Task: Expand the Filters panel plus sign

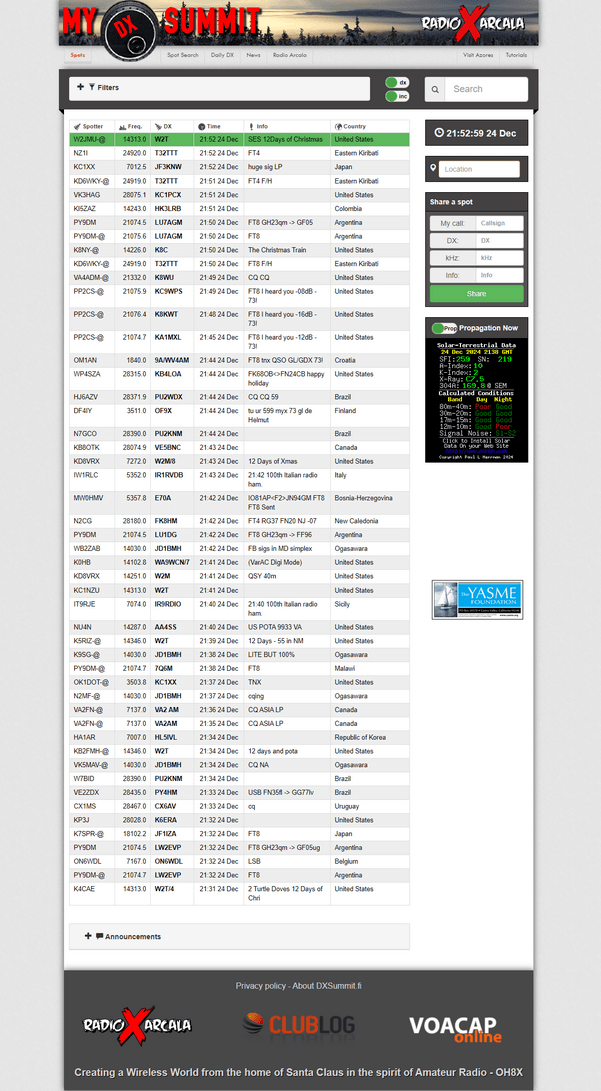Action: tap(80, 88)
